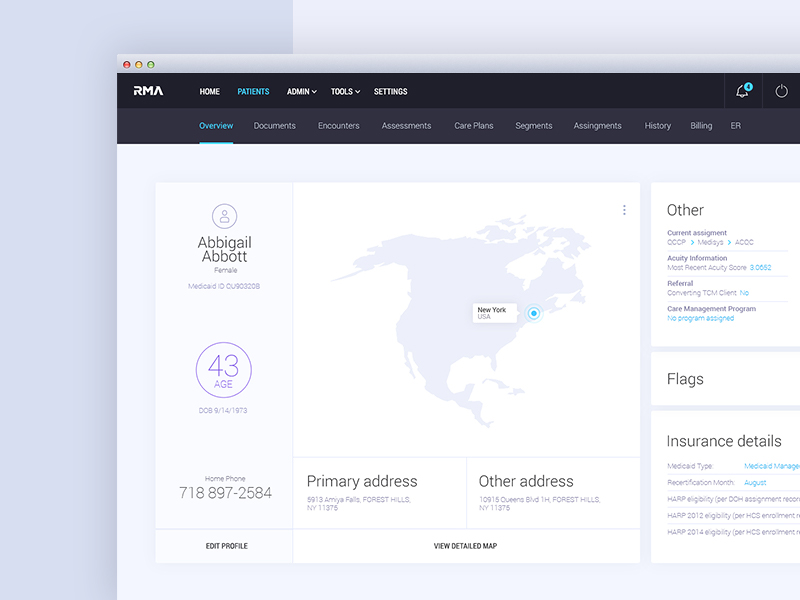Open the Patients menu item

253,92
